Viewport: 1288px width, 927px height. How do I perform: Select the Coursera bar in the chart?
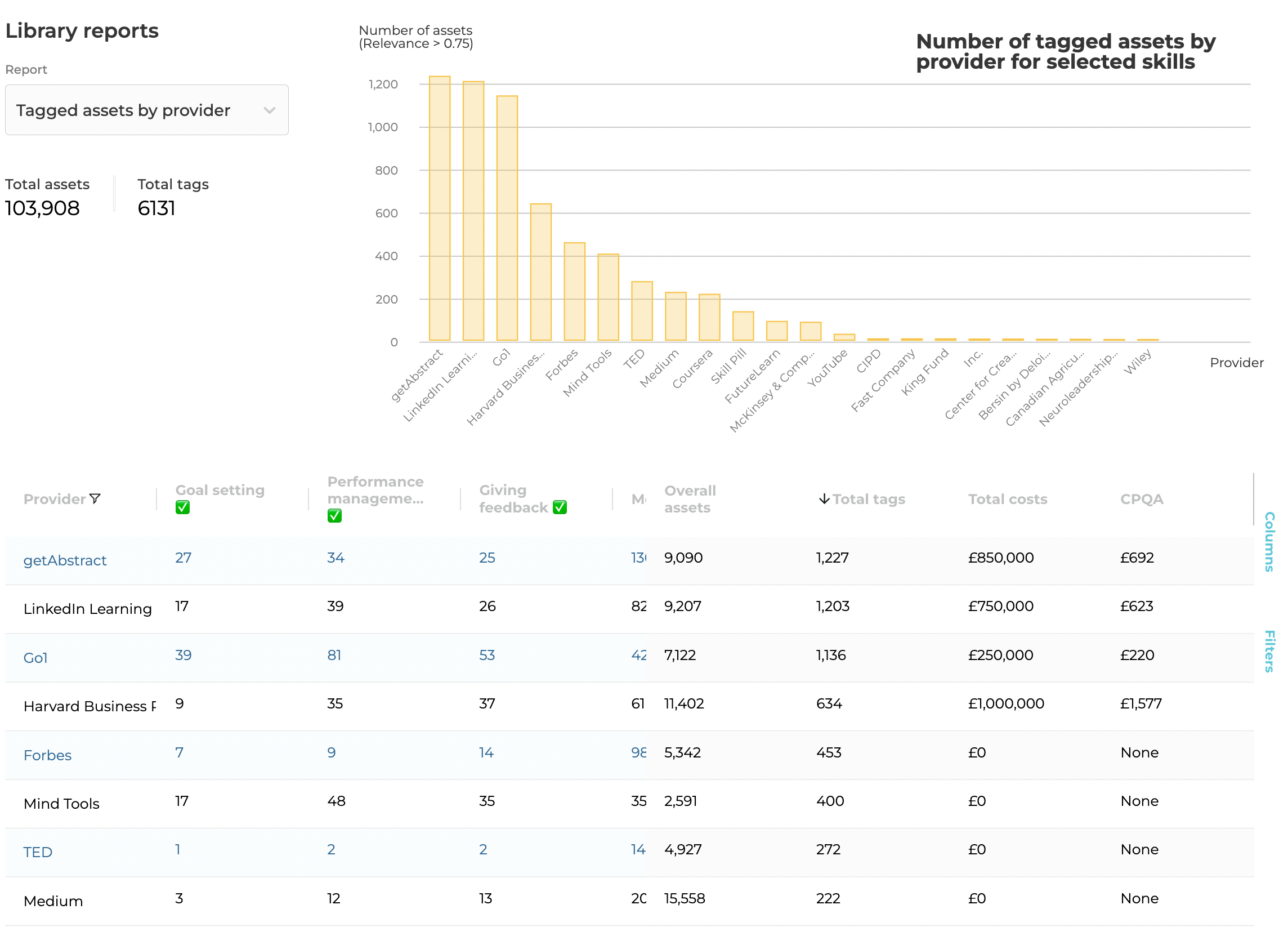[709, 318]
